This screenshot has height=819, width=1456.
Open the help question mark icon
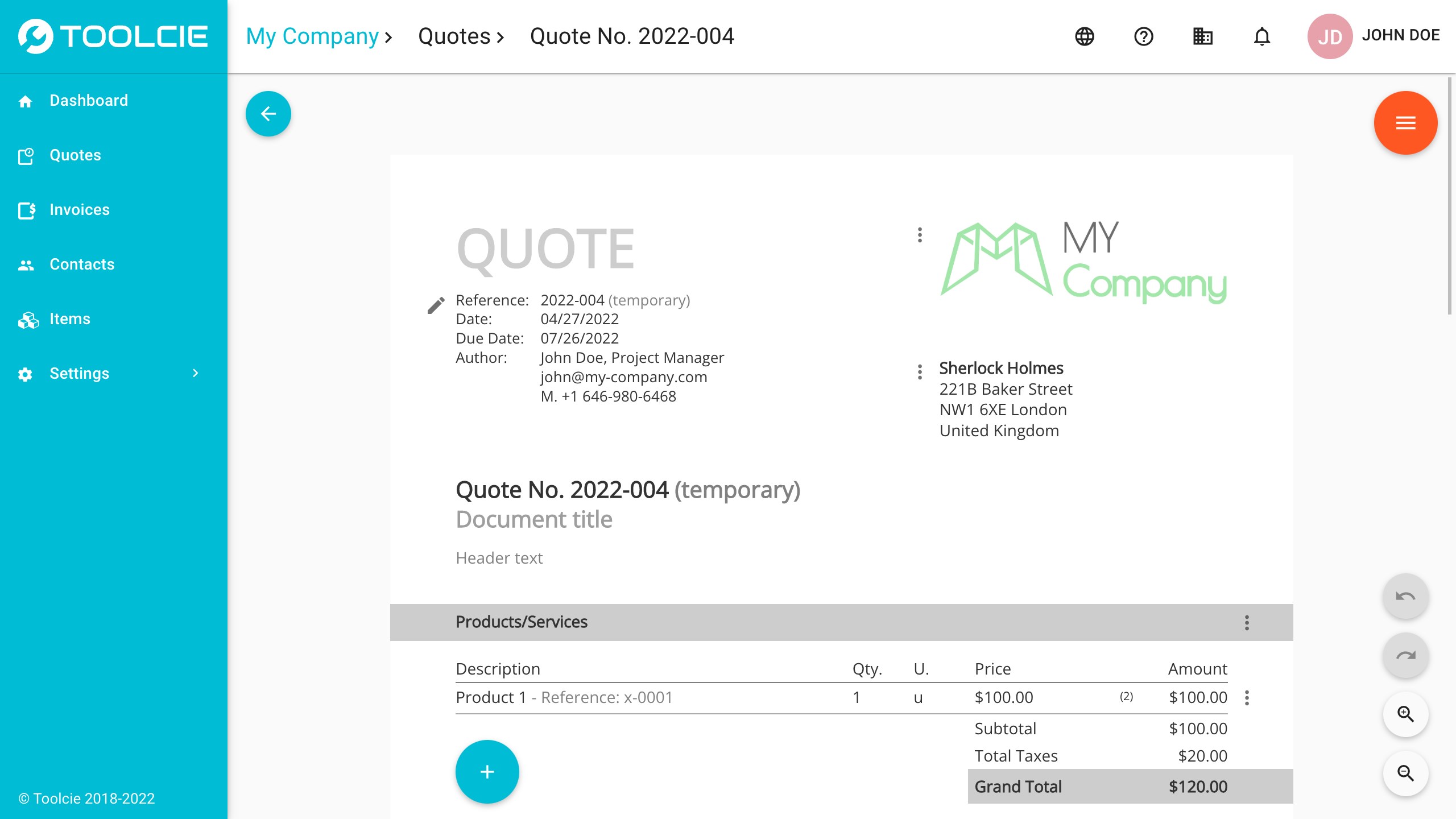[1143, 36]
